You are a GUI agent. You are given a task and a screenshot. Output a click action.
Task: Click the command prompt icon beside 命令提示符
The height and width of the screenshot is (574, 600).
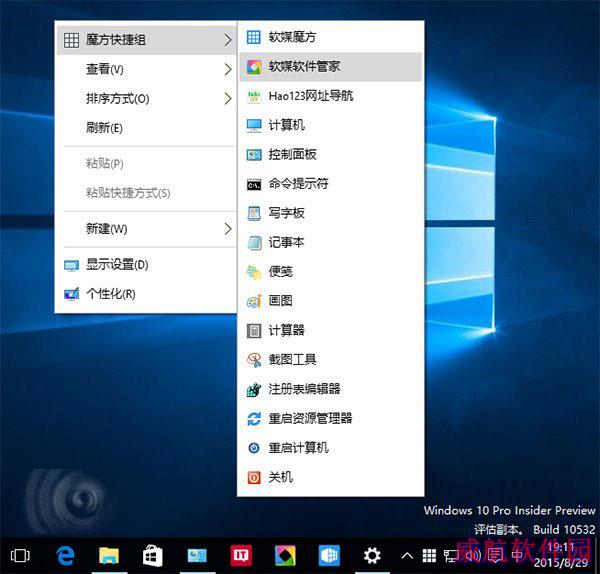[x=254, y=184]
